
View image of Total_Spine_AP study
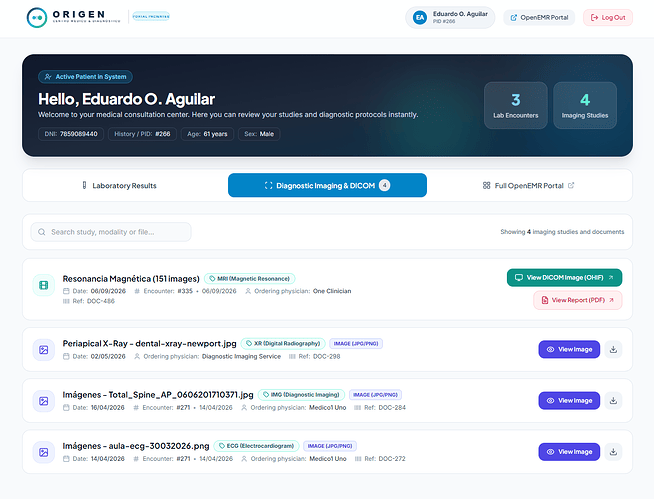[x=569, y=401]
